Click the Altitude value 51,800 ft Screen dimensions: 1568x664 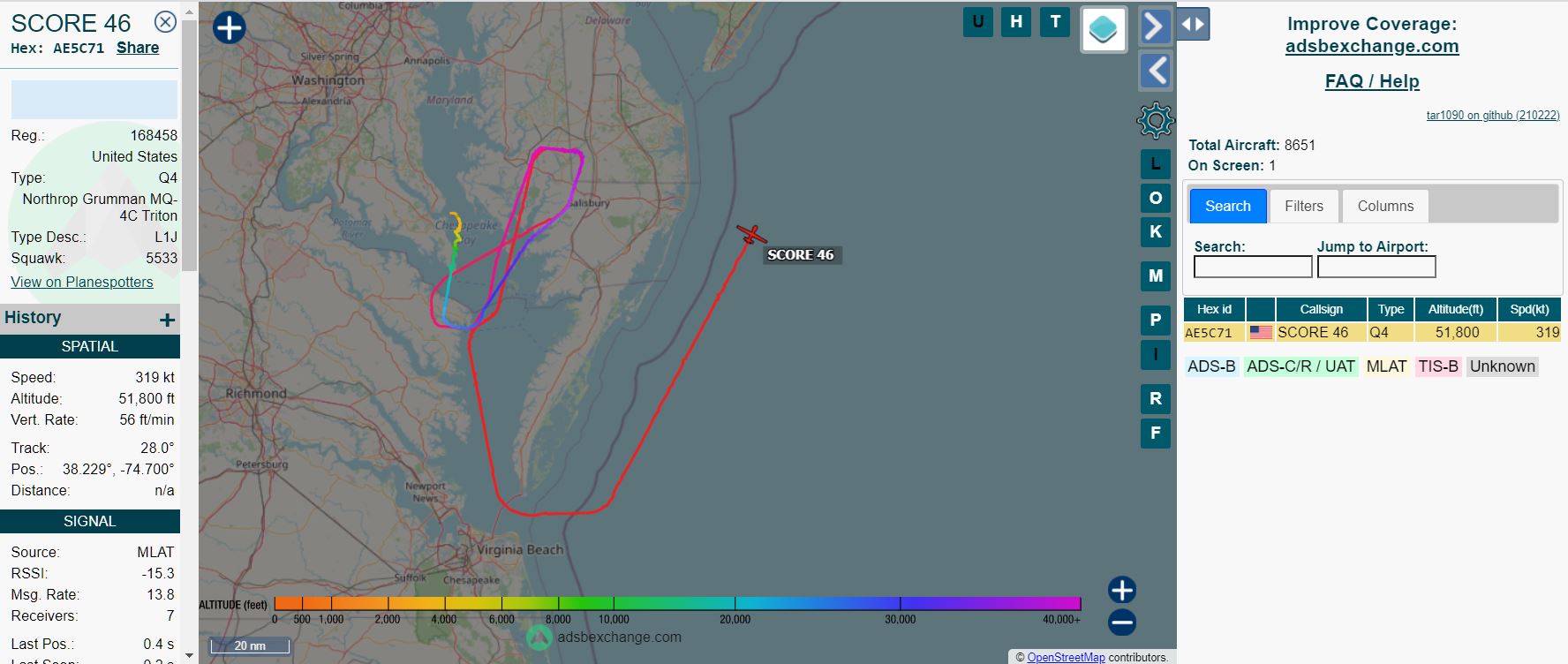tap(147, 398)
